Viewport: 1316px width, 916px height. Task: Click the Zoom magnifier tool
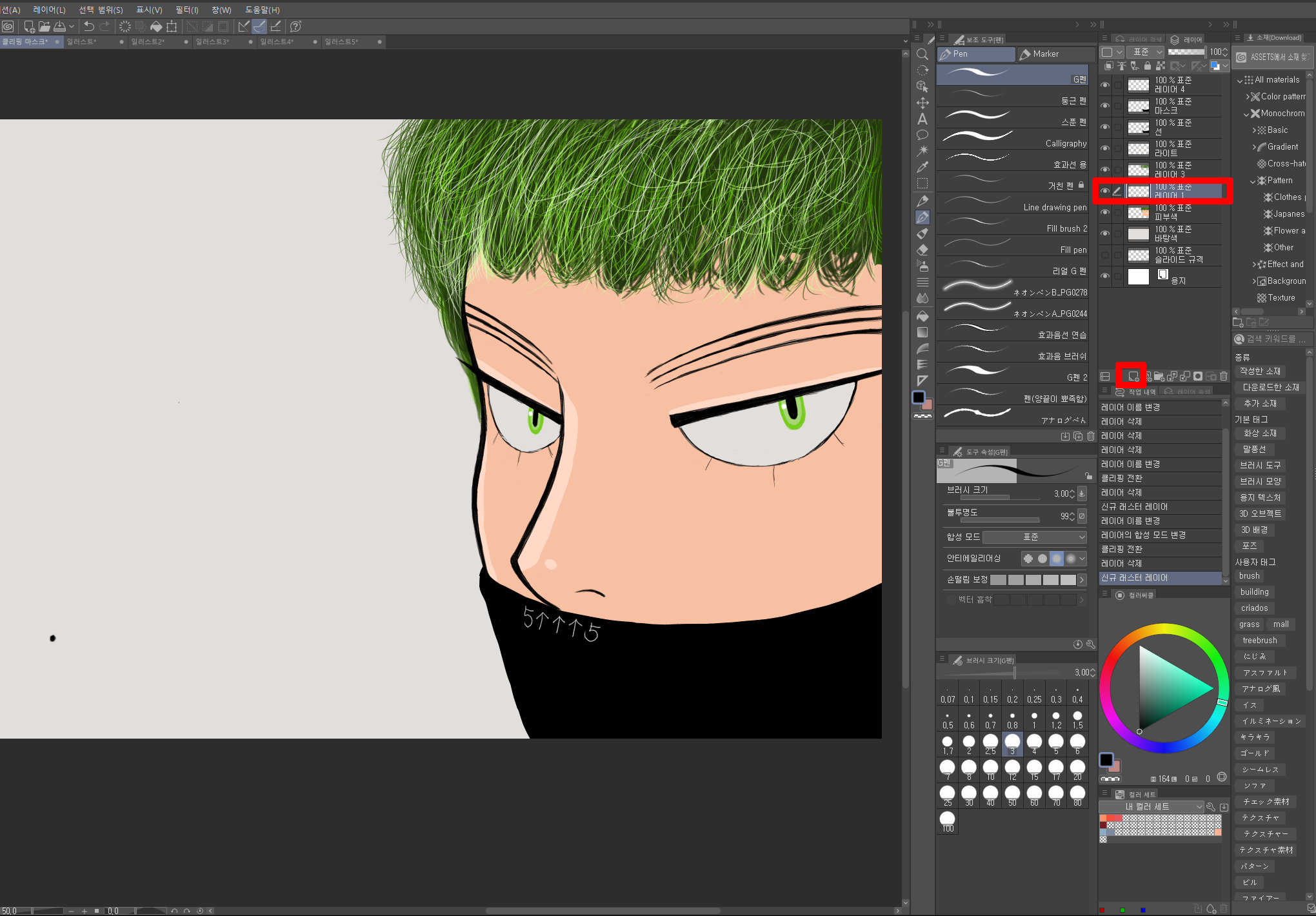[x=922, y=54]
